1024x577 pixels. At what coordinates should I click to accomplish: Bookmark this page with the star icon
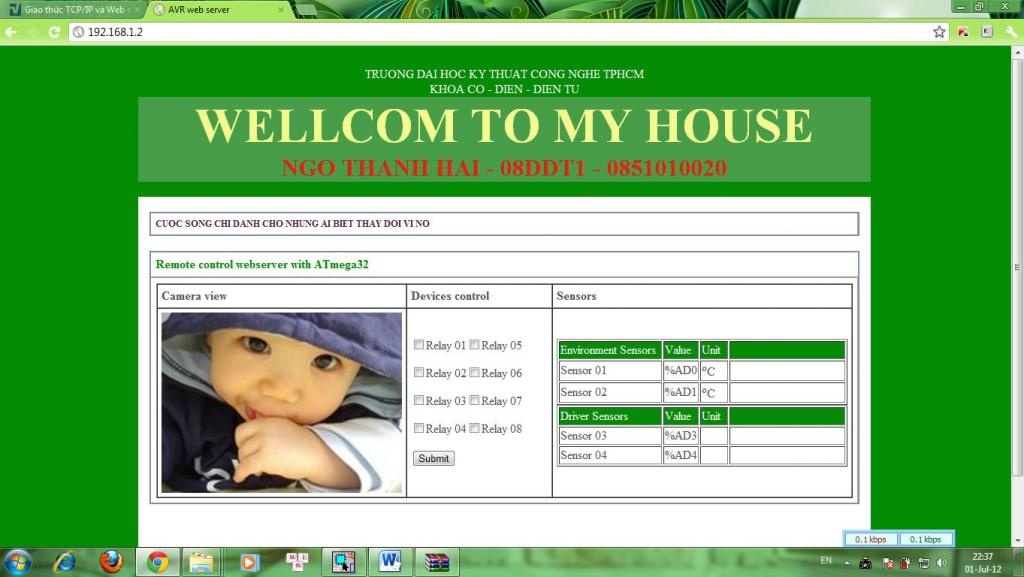pyautogui.click(x=939, y=31)
